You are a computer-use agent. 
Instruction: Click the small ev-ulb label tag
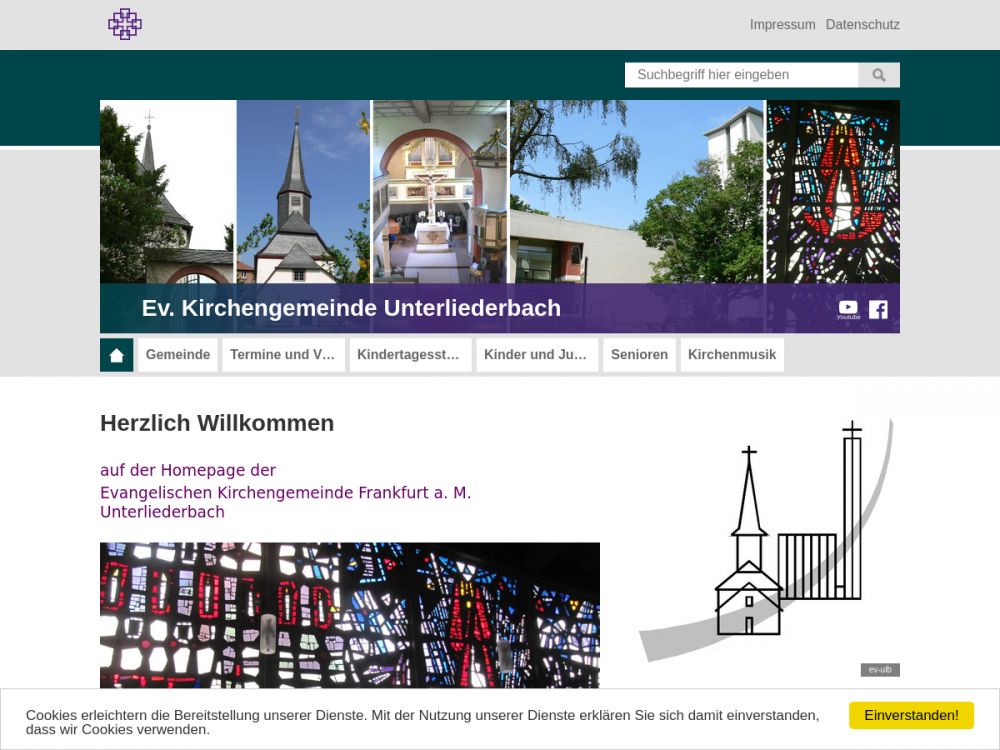click(x=880, y=670)
